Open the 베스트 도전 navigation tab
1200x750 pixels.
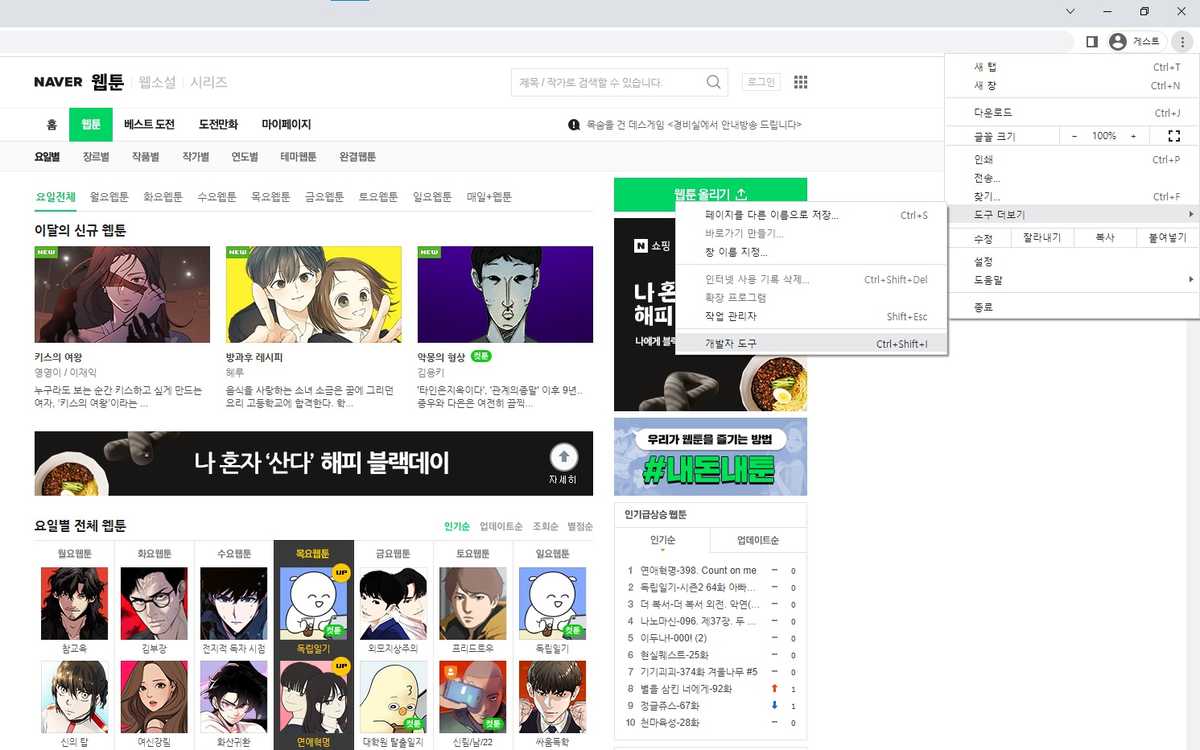click(x=149, y=125)
